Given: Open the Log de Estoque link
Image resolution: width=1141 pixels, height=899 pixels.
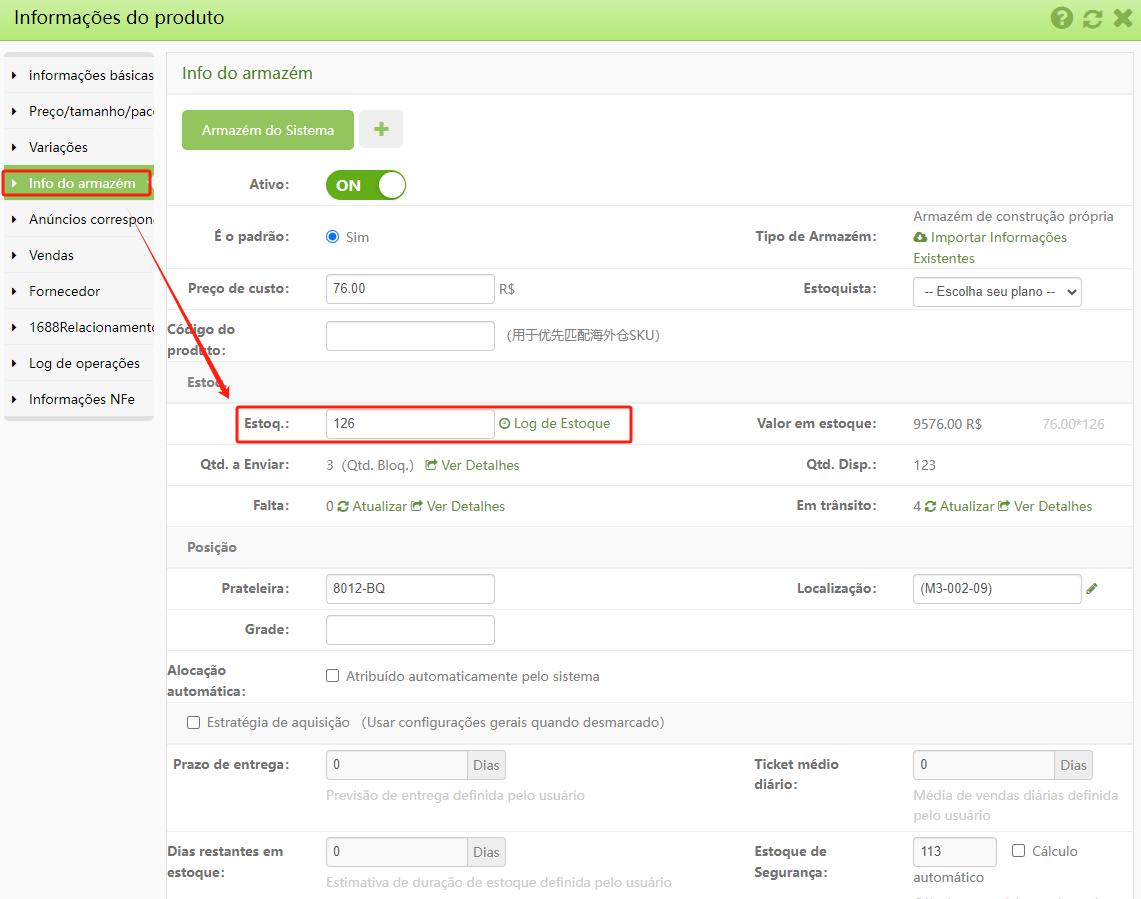Looking at the screenshot, I should click(x=561, y=423).
